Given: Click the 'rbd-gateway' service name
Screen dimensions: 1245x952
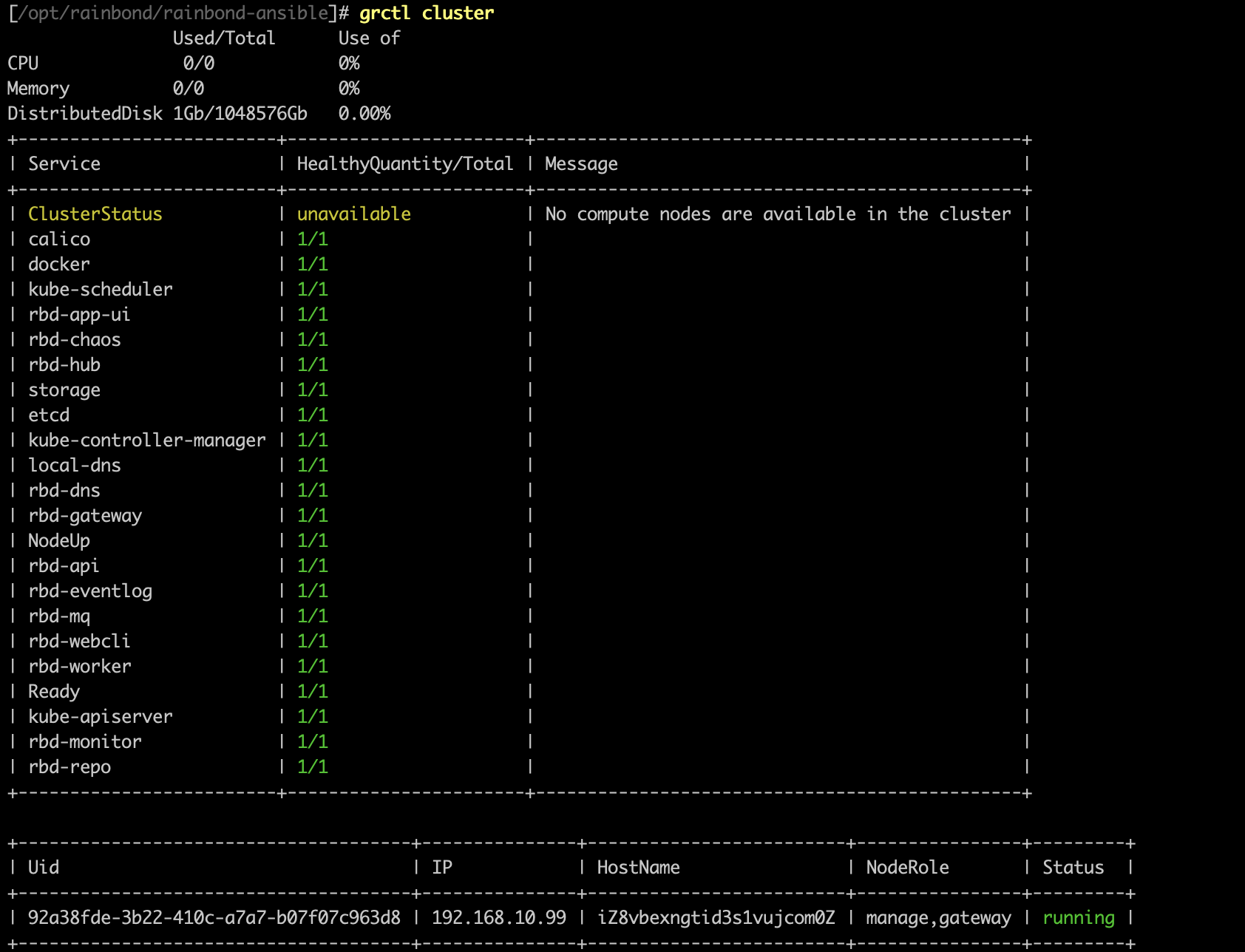Looking at the screenshot, I should tap(85, 516).
